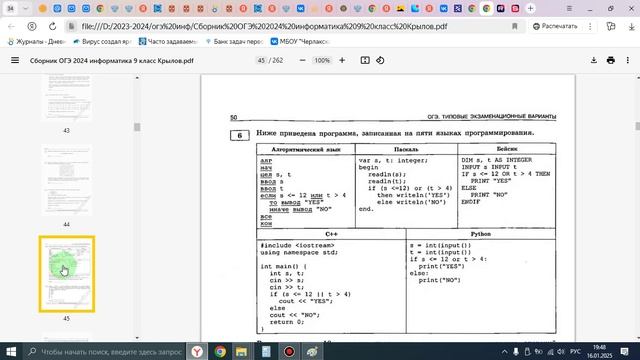Select page 43 thumbnail
Image resolution: width=640 pixels, height=360 pixels.
click(x=67, y=98)
